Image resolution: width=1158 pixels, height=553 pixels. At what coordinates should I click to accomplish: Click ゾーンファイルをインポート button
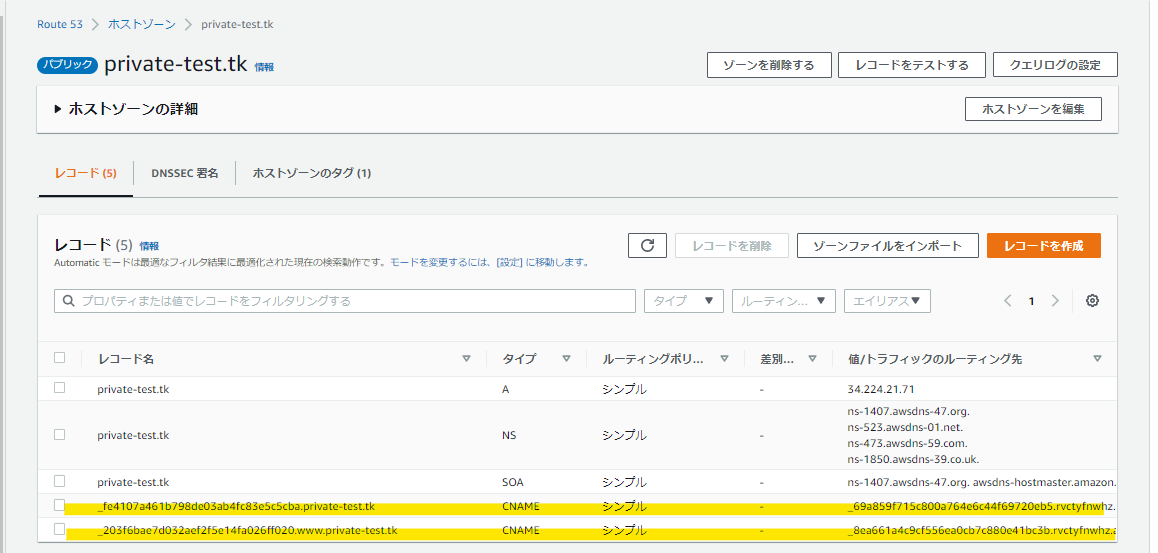pos(888,246)
